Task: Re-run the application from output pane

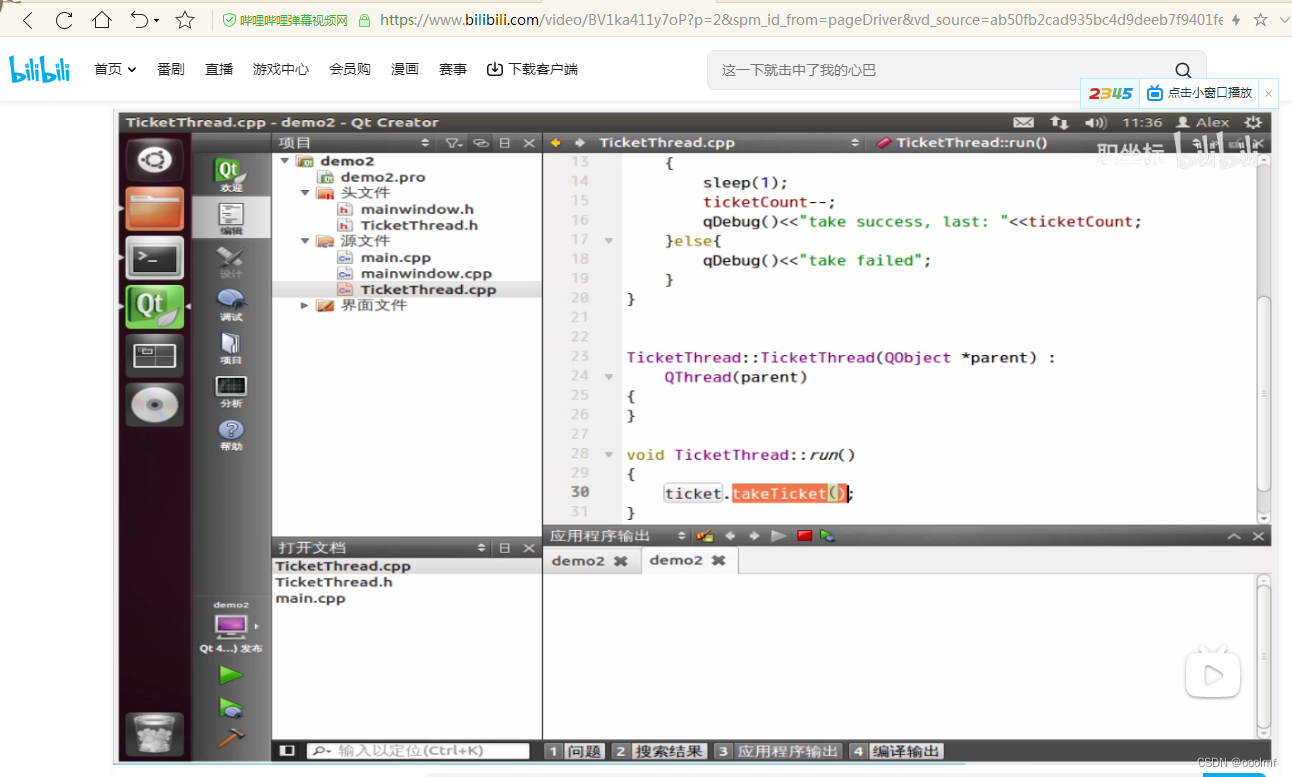Action: [778, 536]
